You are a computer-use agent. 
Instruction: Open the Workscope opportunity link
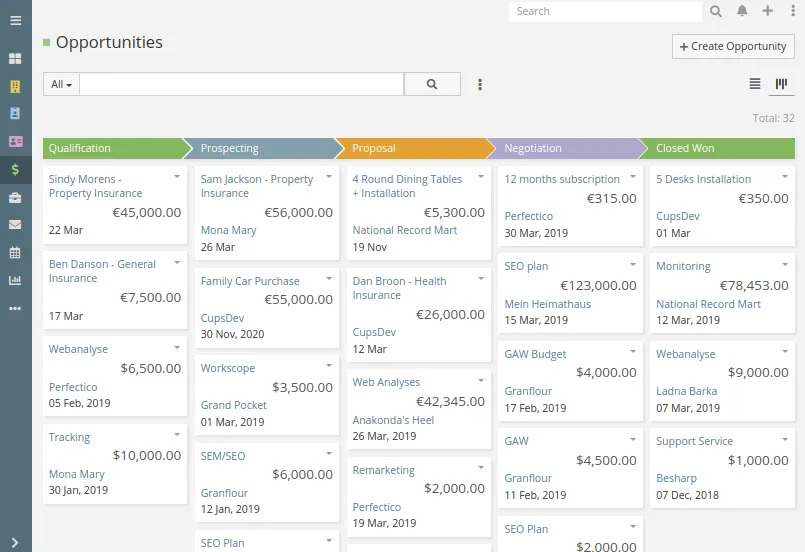click(x=228, y=368)
